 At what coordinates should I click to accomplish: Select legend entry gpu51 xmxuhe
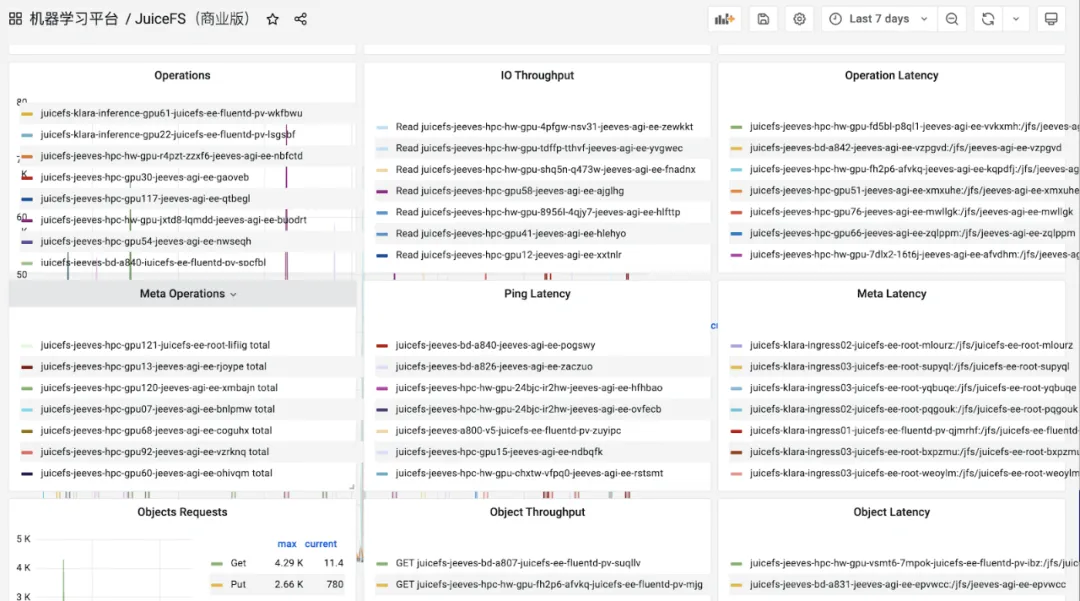click(914, 191)
